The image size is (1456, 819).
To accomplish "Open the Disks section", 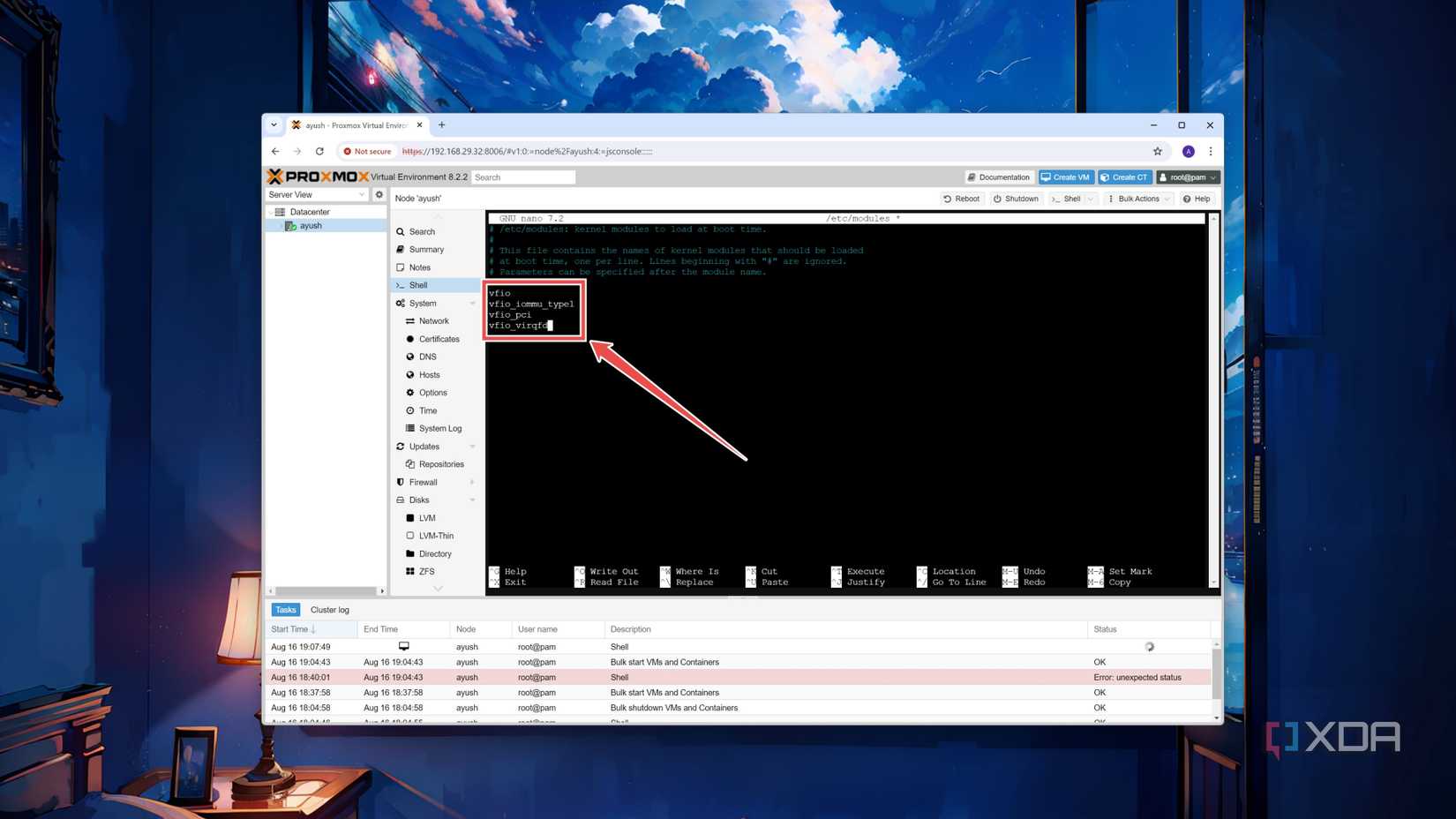I will (419, 500).
